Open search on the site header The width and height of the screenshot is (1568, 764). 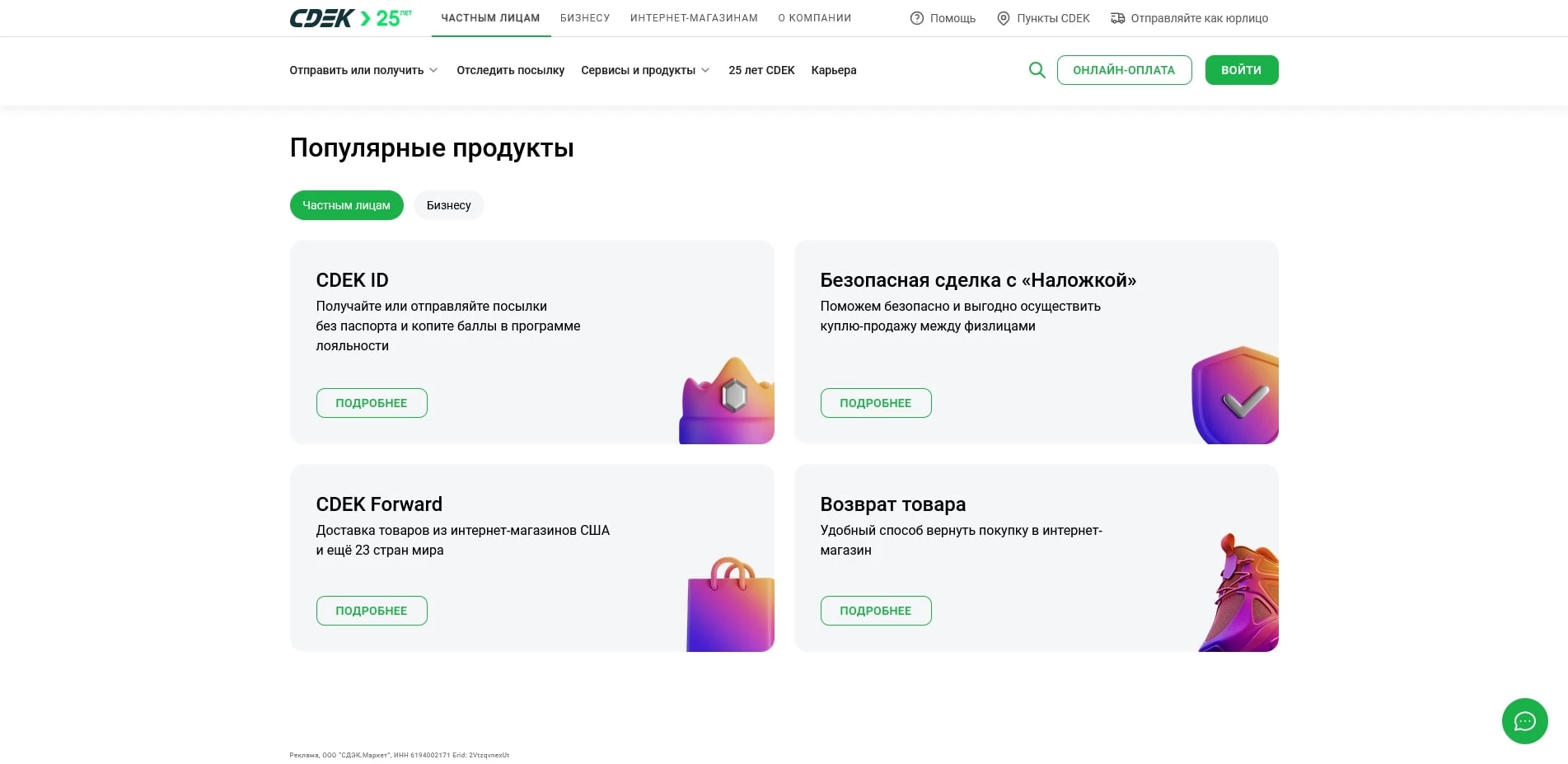pos(1037,70)
